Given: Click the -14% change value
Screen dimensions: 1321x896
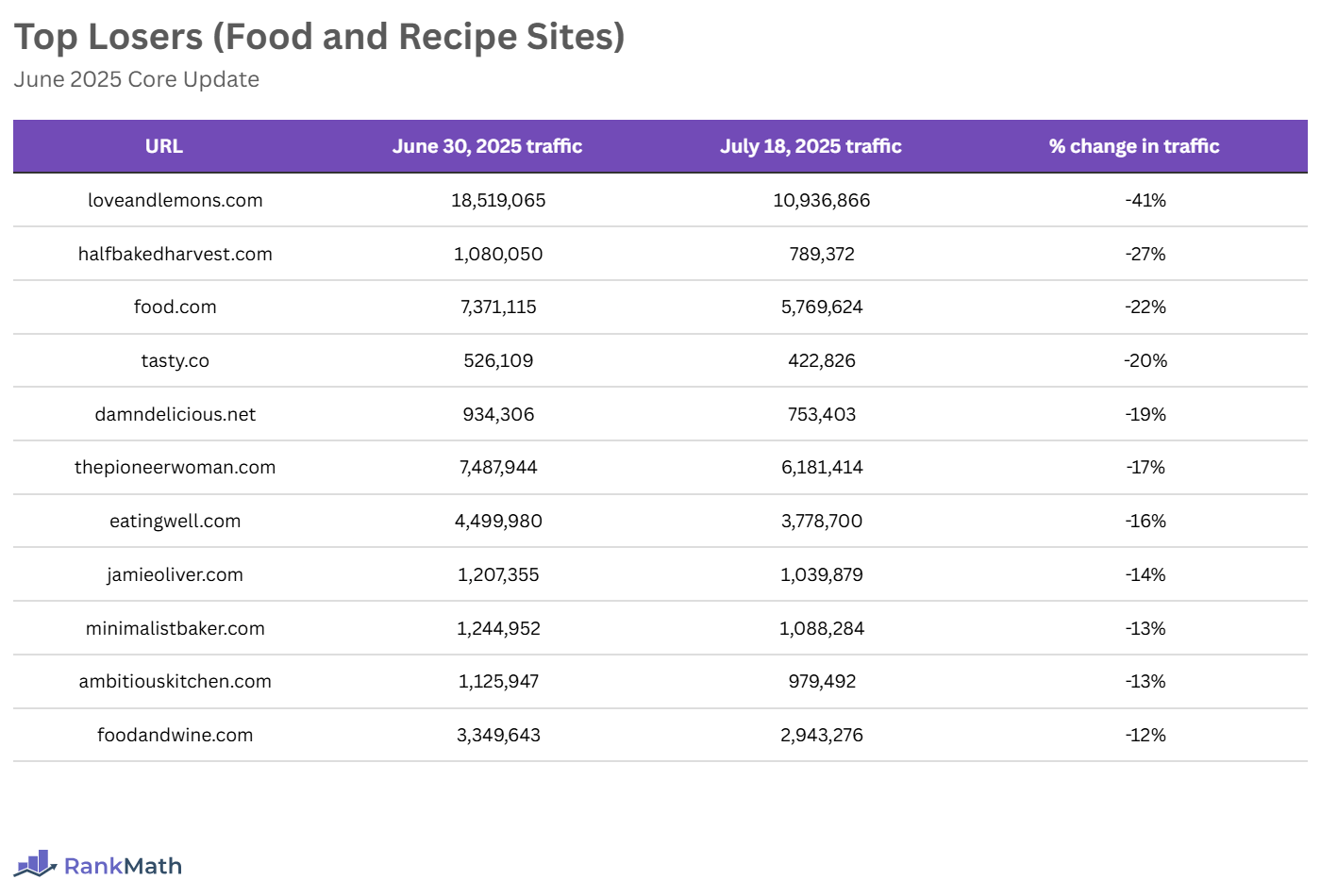Looking at the screenshot, I should click(x=1145, y=574).
